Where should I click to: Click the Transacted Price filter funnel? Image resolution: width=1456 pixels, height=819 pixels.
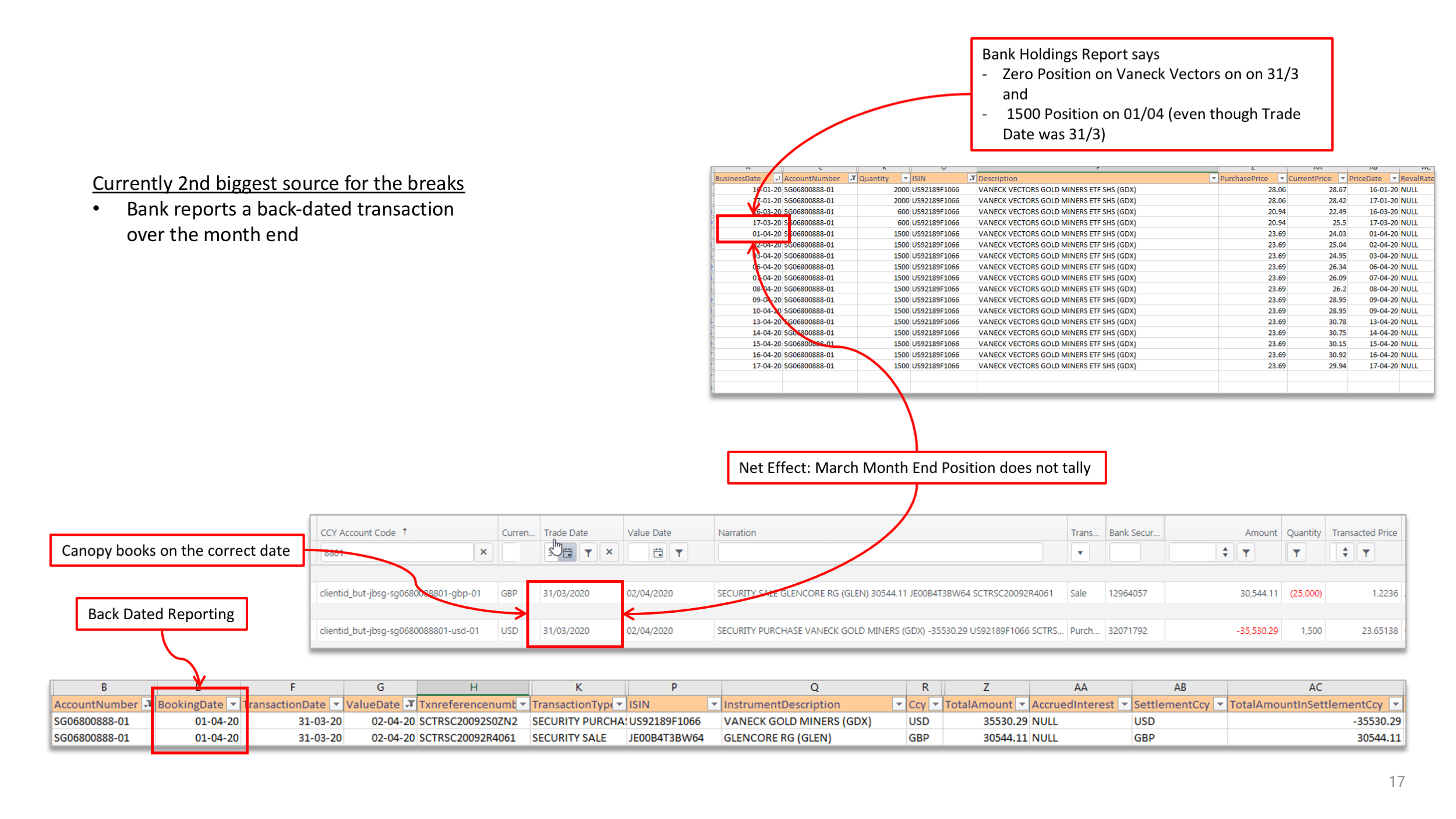point(1366,552)
